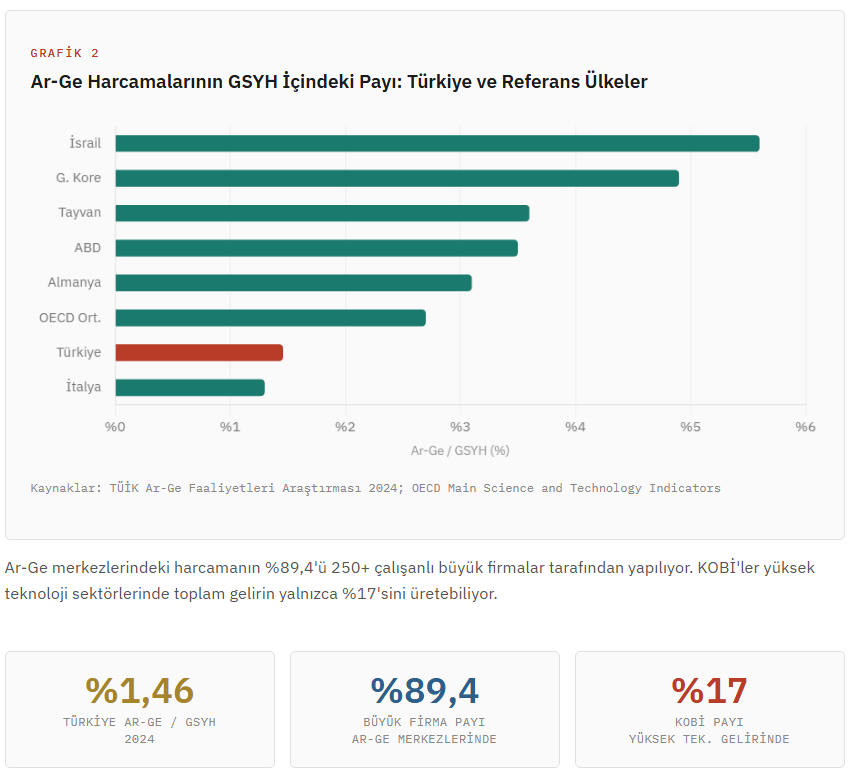Click the Almanya green bar
Image resolution: width=859 pixels, height=779 pixels.
pos(293,283)
